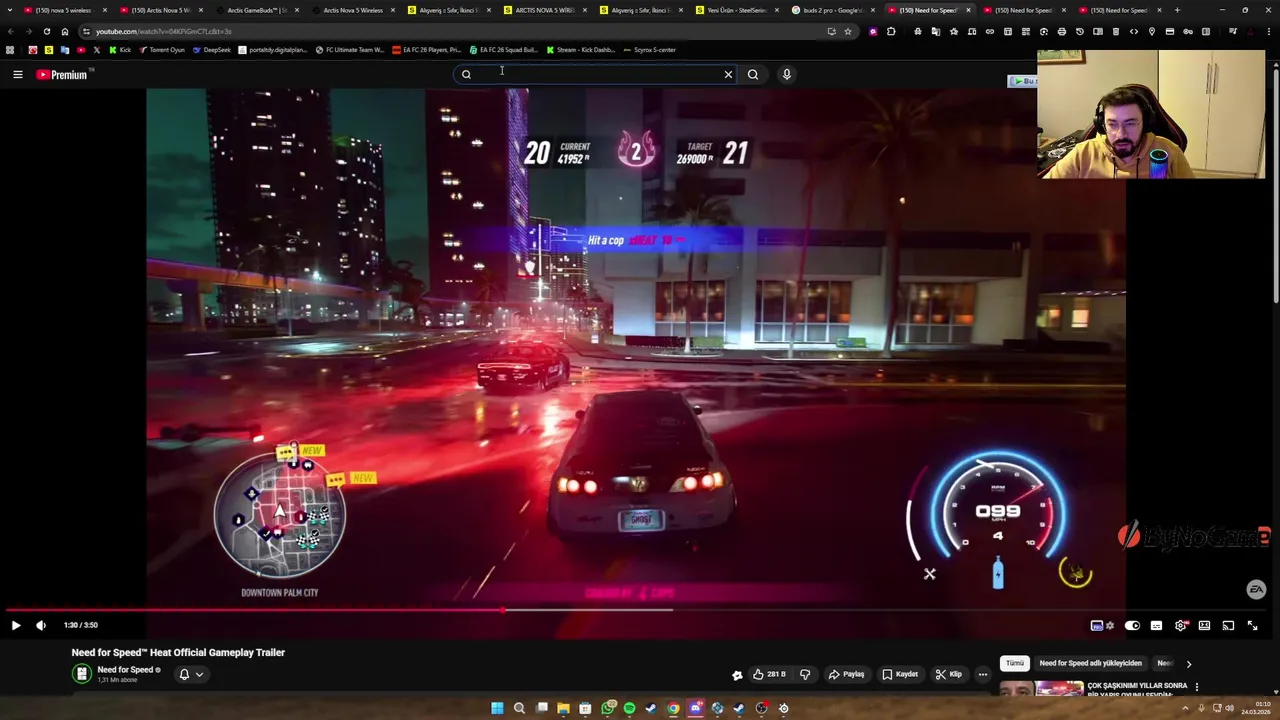Switch to the '(150) Arctis Nova 5 W' tab
The width and height of the screenshot is (1280, 720).
coord(160,10)
